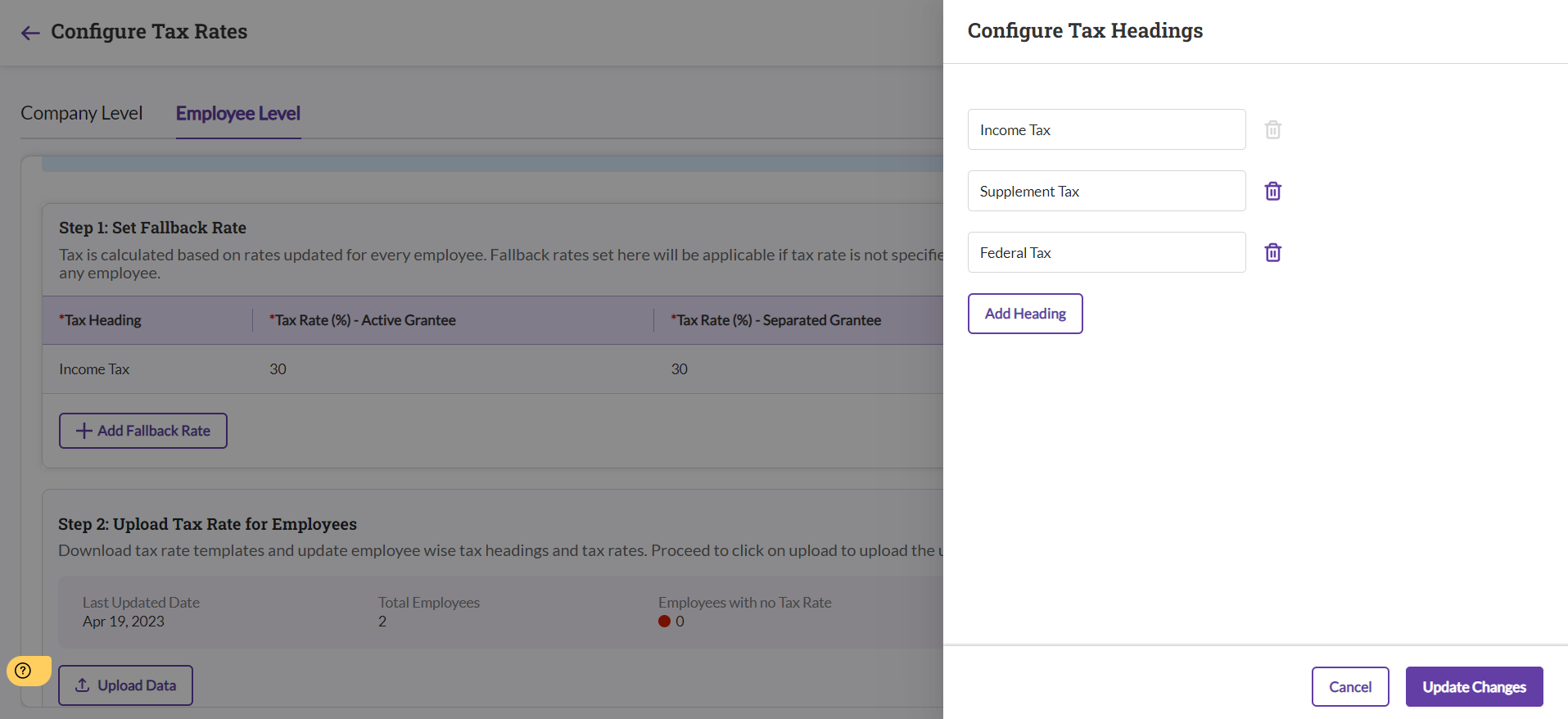Screen dimensions: 1568x719
Task: Click Tax Rate Active Grantee column header
Action: [363, 320]
